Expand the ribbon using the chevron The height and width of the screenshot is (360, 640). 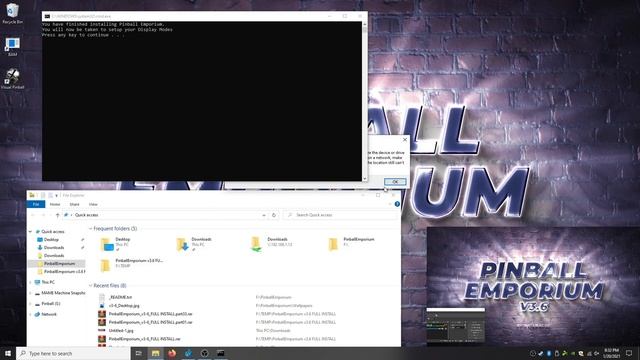coord(391,204)
